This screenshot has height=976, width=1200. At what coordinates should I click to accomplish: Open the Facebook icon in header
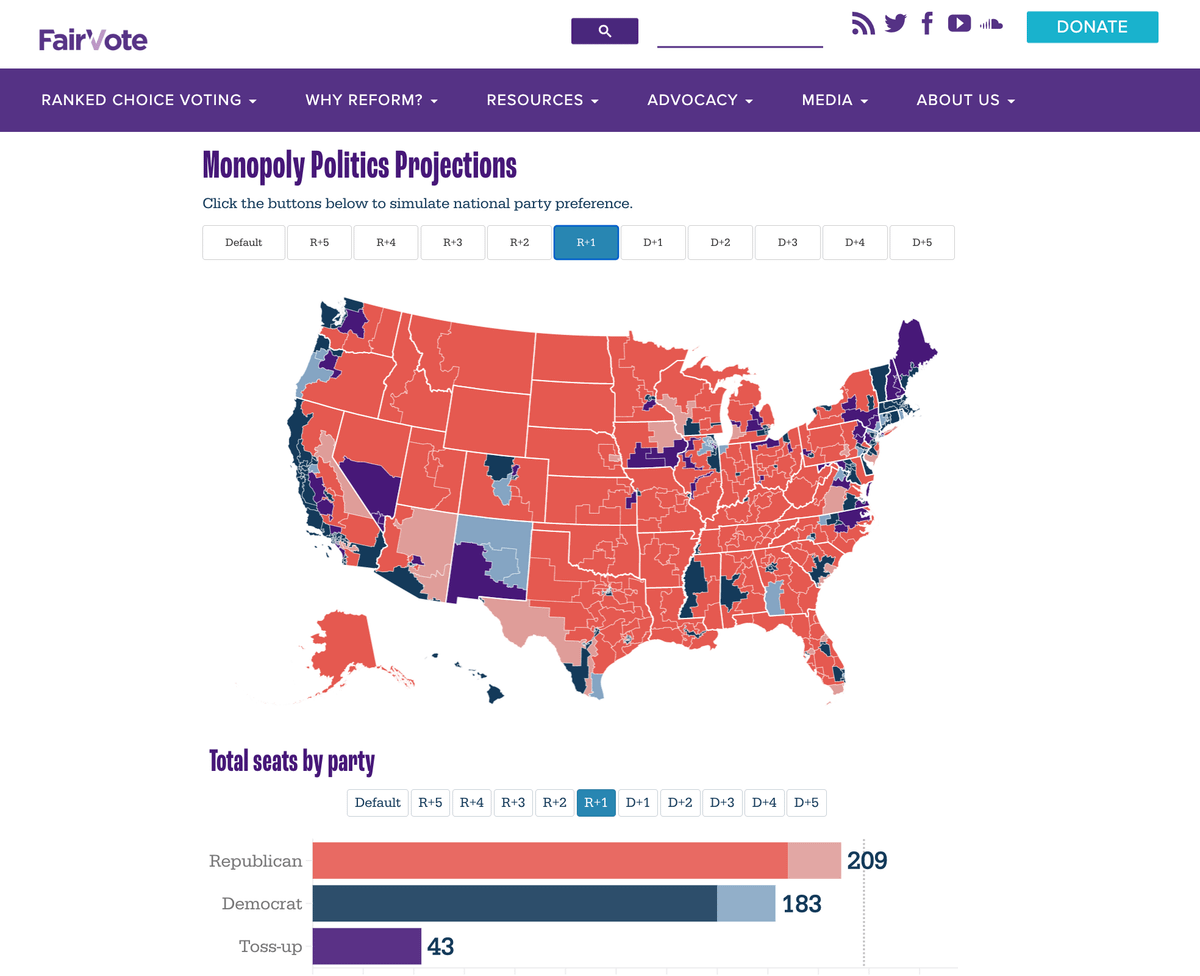[x=927, y=24]
